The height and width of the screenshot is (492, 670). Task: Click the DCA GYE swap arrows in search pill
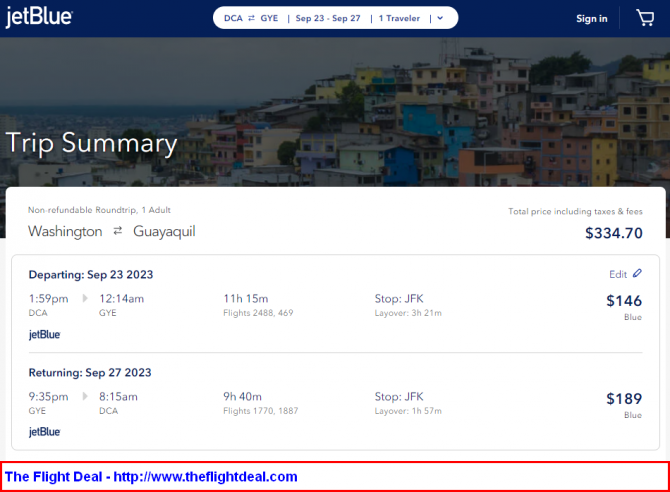point(251,18)
